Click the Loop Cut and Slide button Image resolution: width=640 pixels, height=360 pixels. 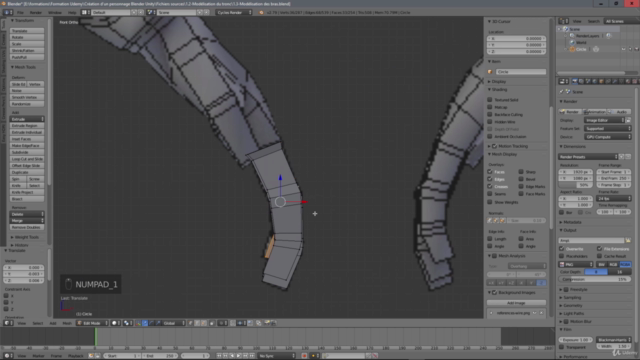tap(27, 159)
